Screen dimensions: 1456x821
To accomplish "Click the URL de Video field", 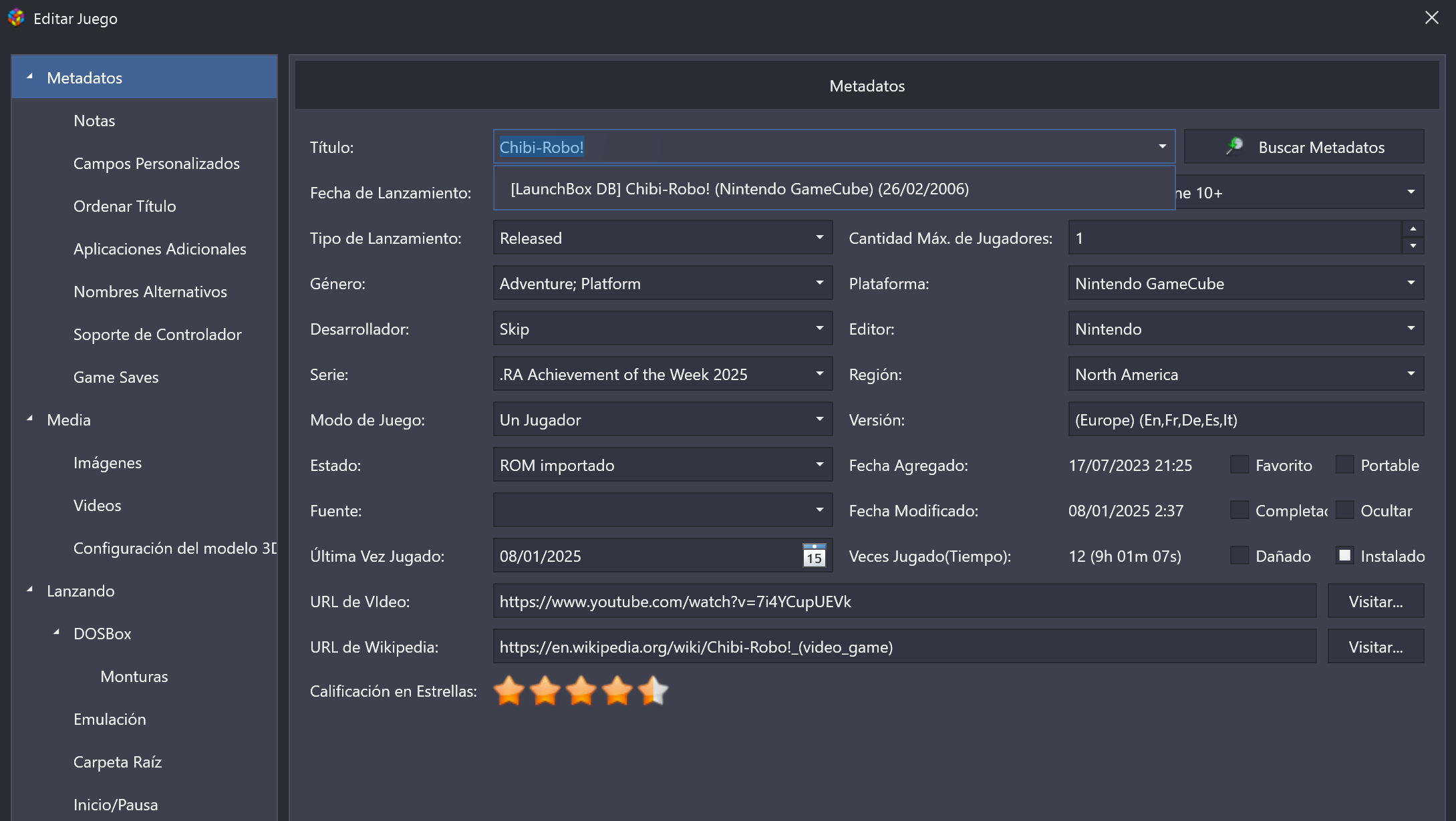I will pyautogui.click(x=905, y=601).
